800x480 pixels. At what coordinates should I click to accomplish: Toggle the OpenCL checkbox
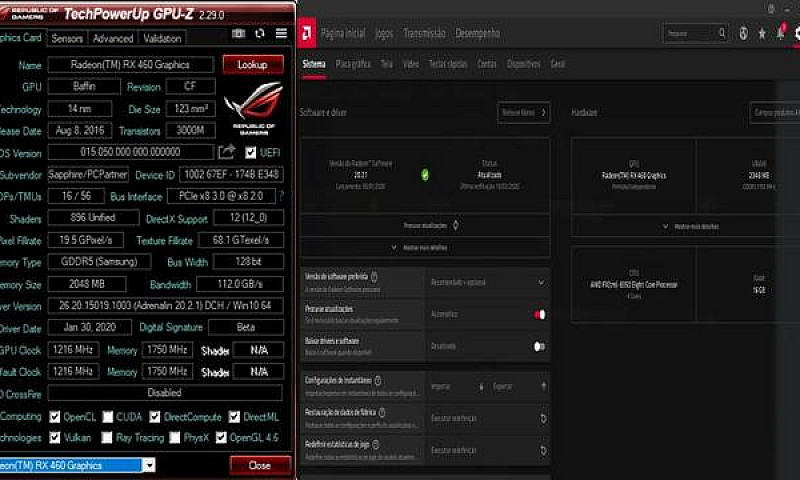pyautogui.click(x=55, y=417)
